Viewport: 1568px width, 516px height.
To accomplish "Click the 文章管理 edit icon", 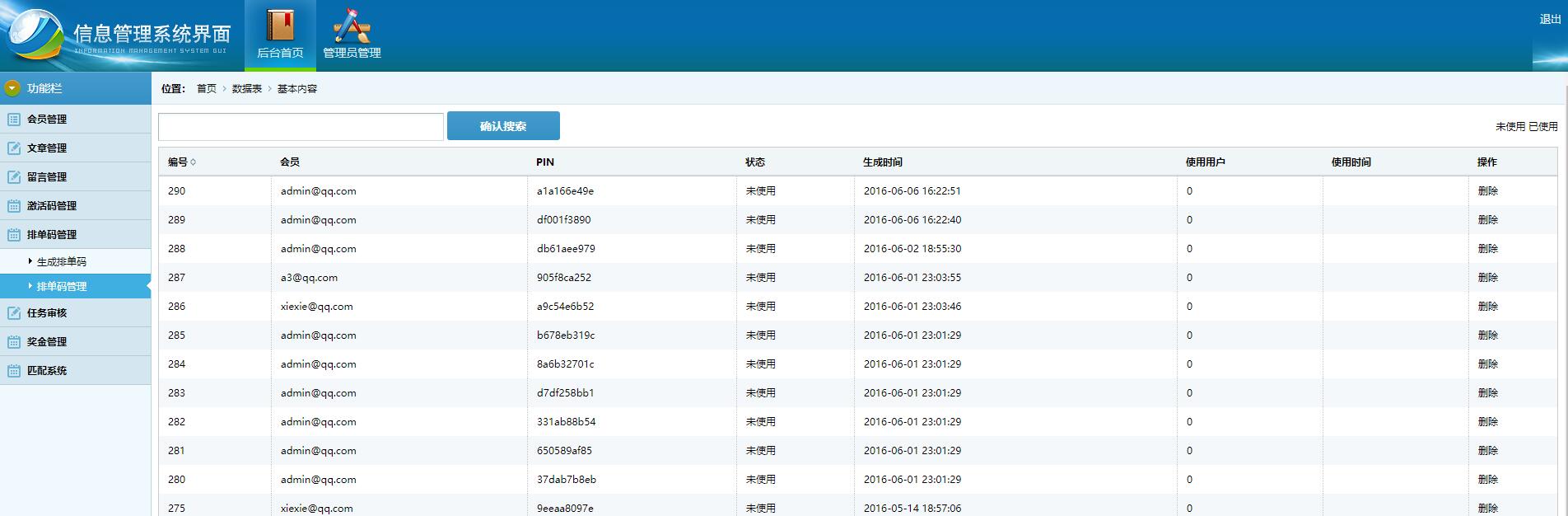I will (14, 148).
